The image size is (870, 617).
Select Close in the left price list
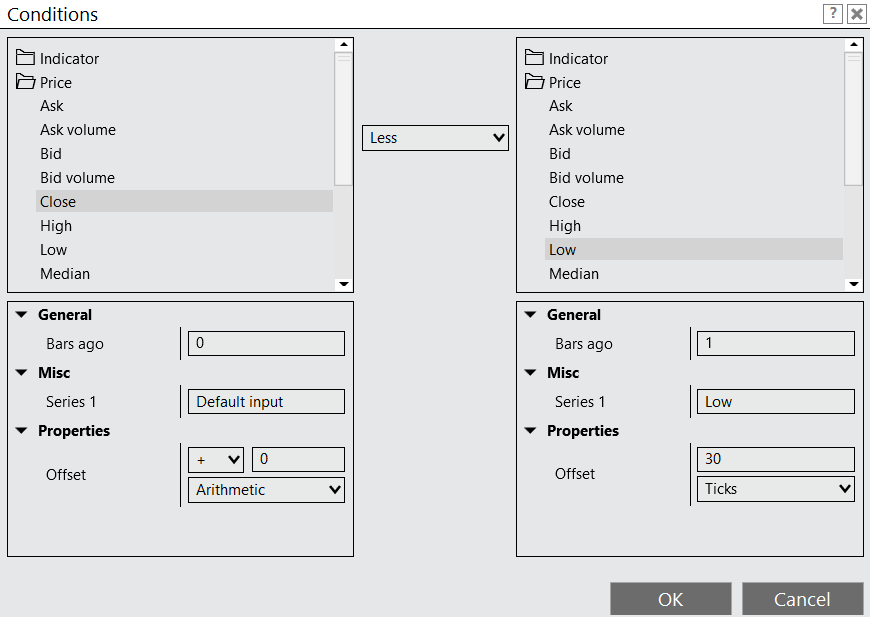[x=184, y=201]
